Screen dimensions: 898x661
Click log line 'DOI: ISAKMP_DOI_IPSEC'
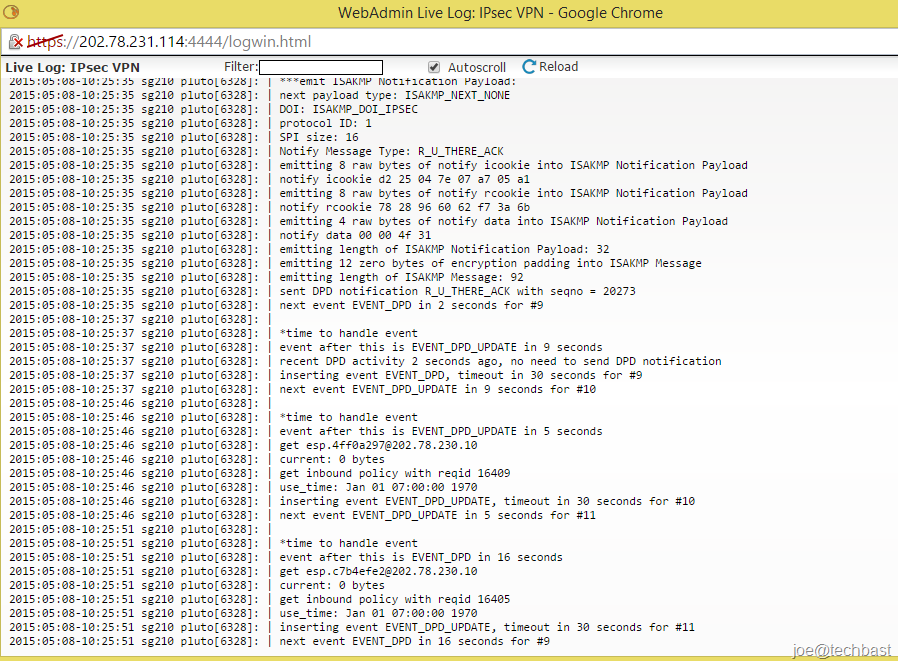pyautogui.click(x=348, y=109)
